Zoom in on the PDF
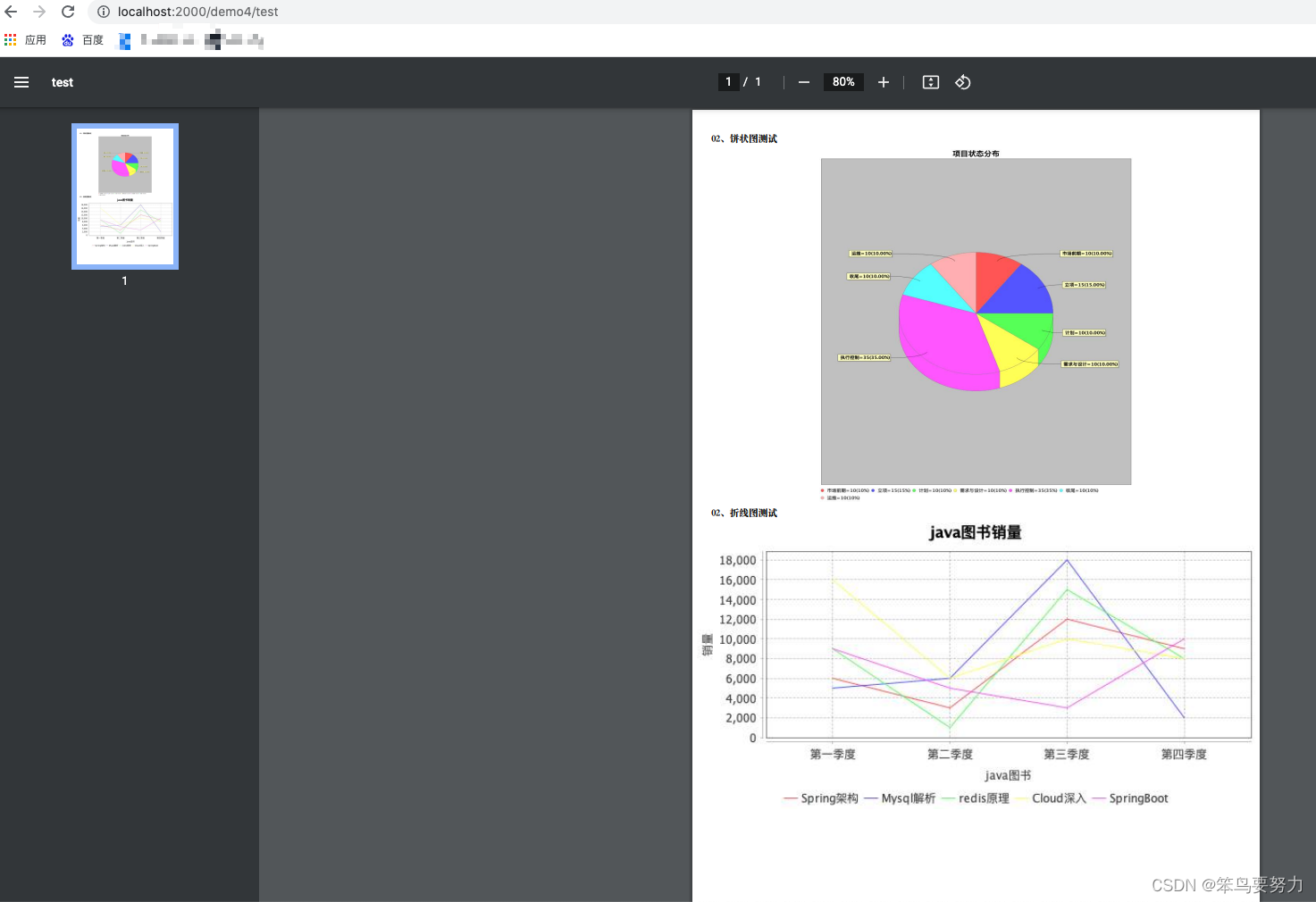 tap(884, 82)
